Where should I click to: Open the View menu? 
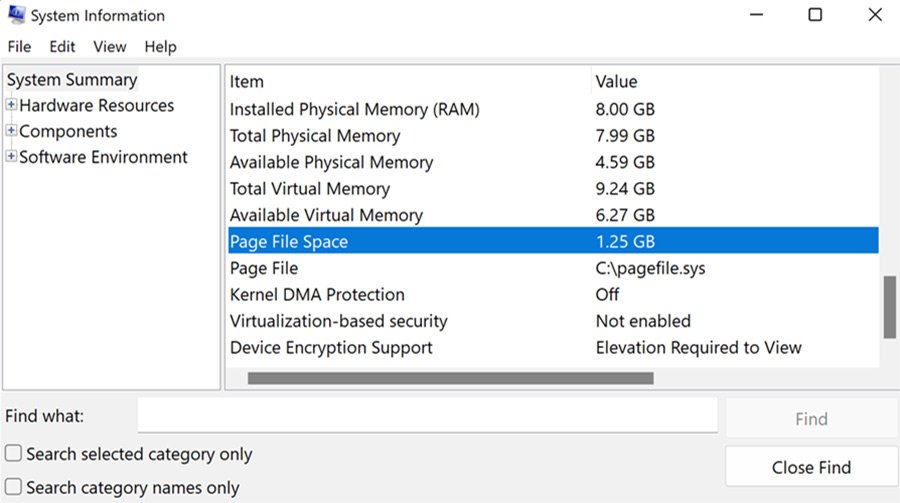tap(110, 47)
